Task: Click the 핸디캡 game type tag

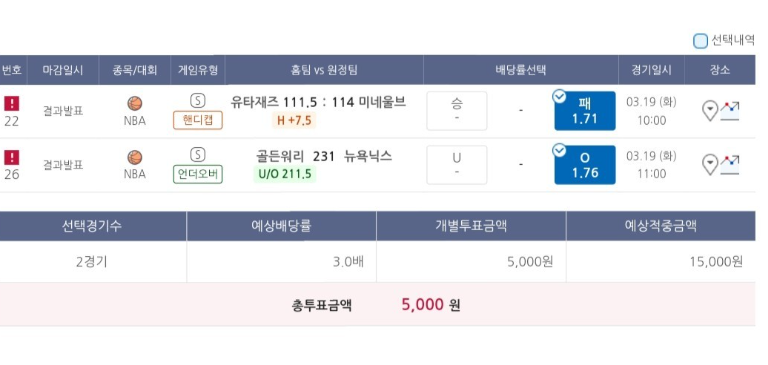Action: tap(198, 121)
